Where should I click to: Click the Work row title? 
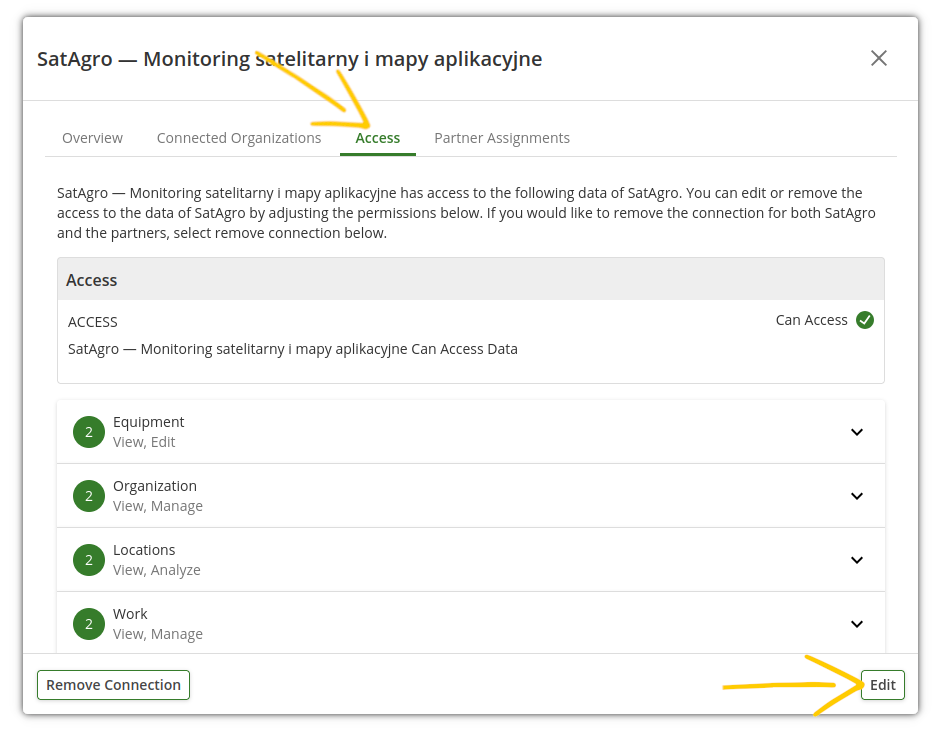coord(130,614)
